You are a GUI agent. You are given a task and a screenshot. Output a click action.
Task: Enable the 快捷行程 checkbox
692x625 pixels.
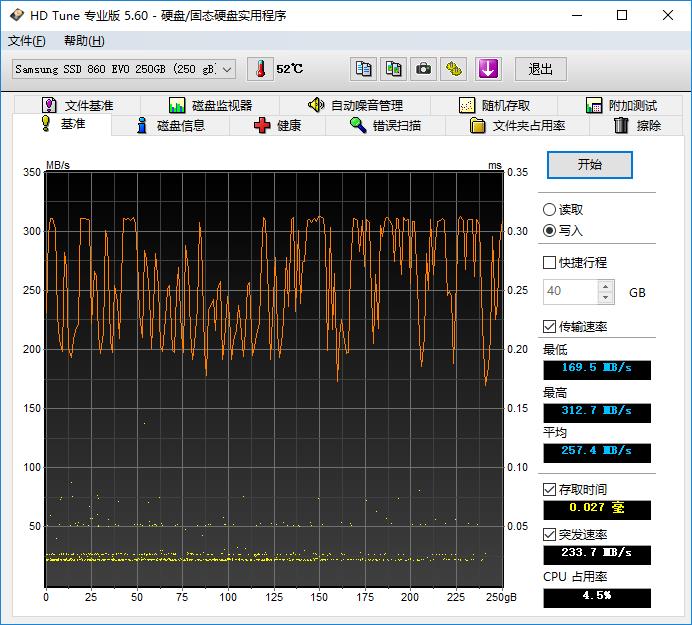click(549, 263)
